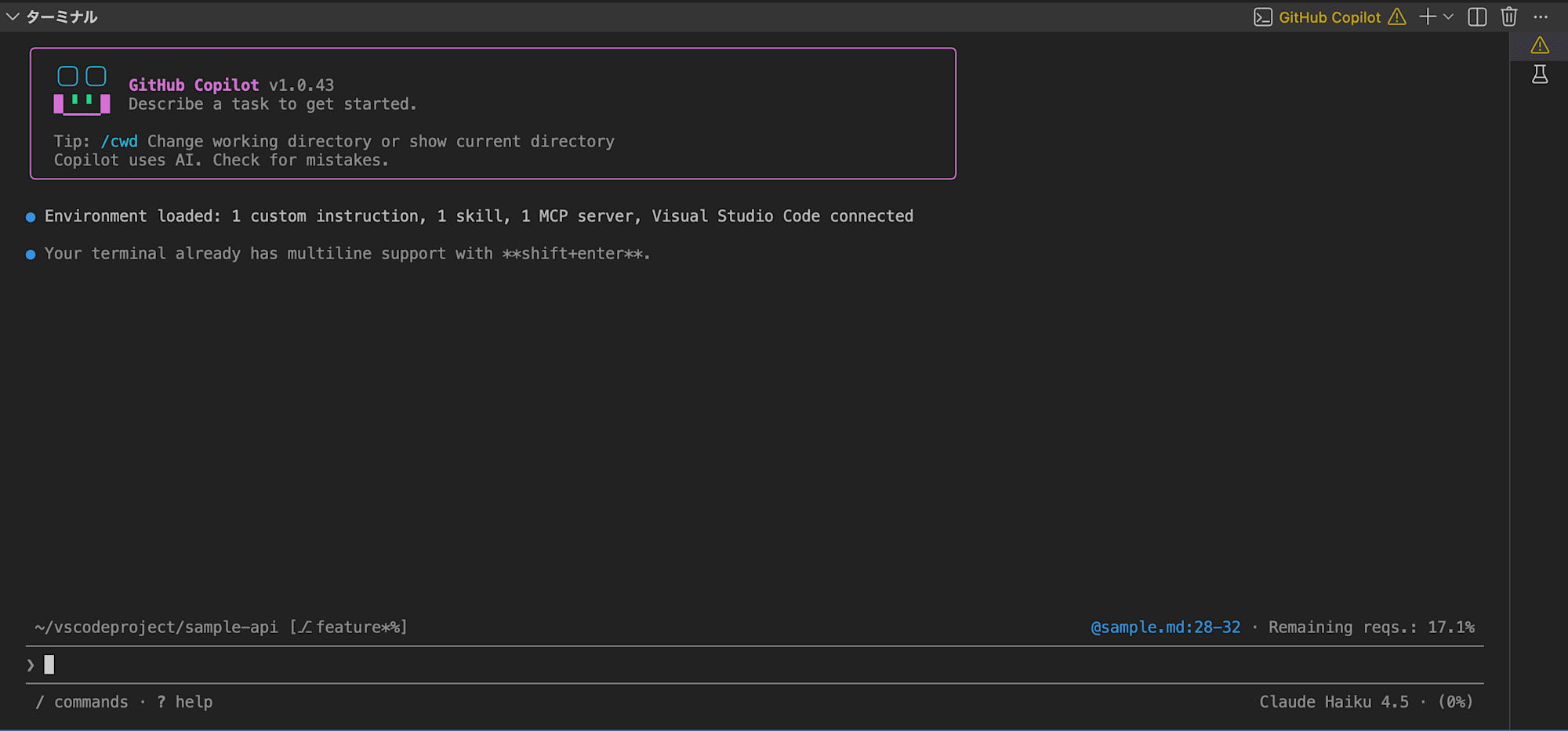Image resolution: width=1568 pixels, height=731 pixels.
Task: Click the terminal icon beside GitHub Copilot
Action: tap(1262, 17)
